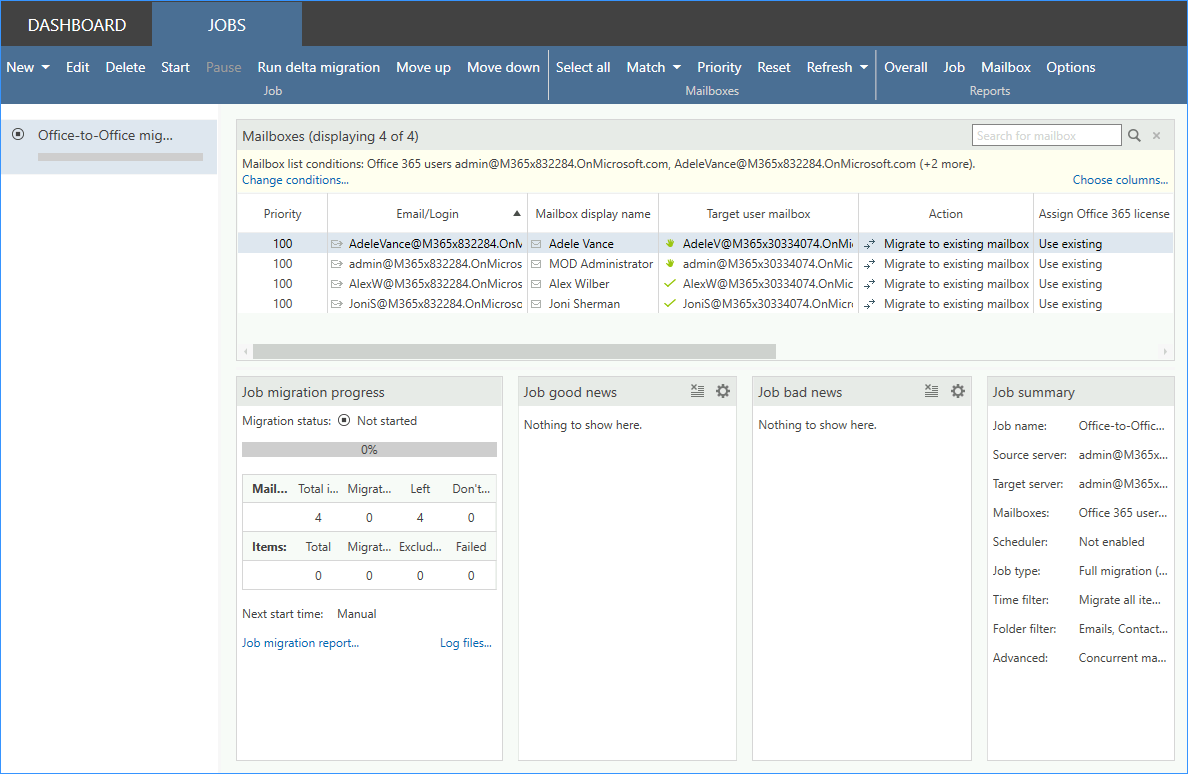
Task: Click Assign Office 365 license column header
Action: pyautogui.click(x=1104, y=214)
